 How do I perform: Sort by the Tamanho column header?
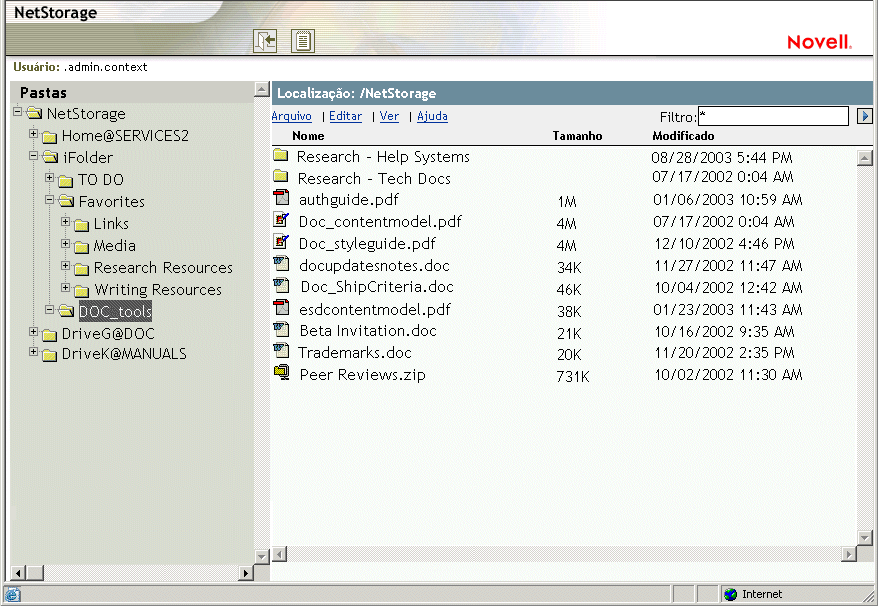(x=577, y=136)
